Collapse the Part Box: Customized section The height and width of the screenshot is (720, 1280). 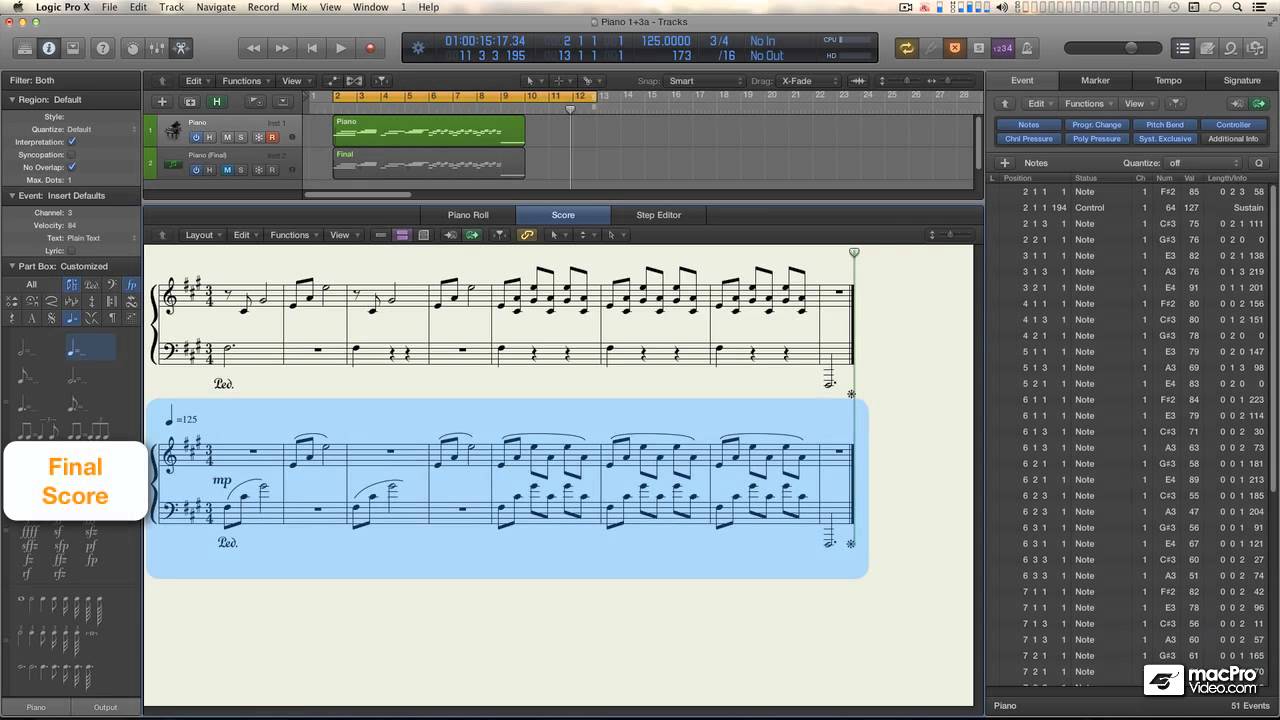pos(12,266)
